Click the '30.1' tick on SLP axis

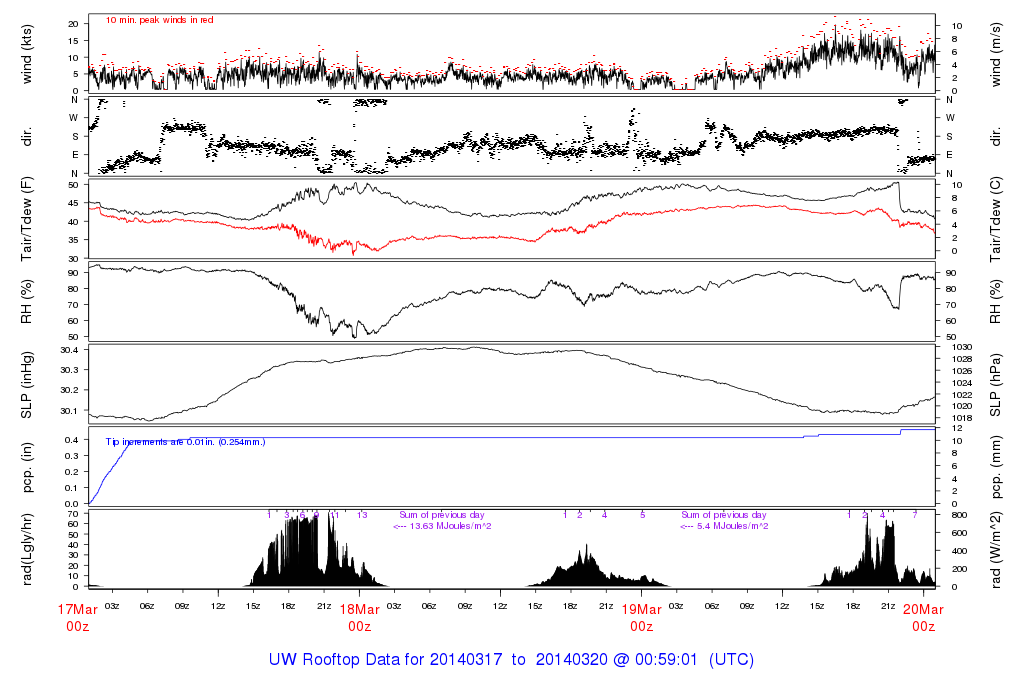[x=69, y=411]
